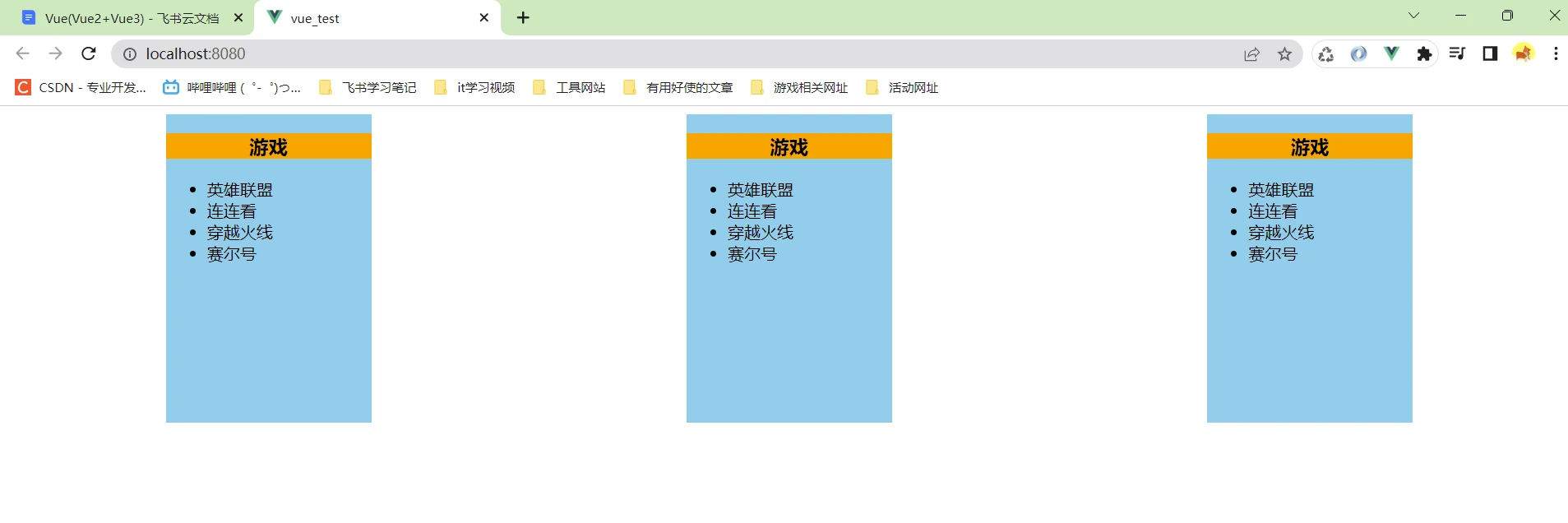This screenshot has height=523, width=1568.
Task: Share this page via the share icon
Action: pyautogui.click(x=1251, y=54)
